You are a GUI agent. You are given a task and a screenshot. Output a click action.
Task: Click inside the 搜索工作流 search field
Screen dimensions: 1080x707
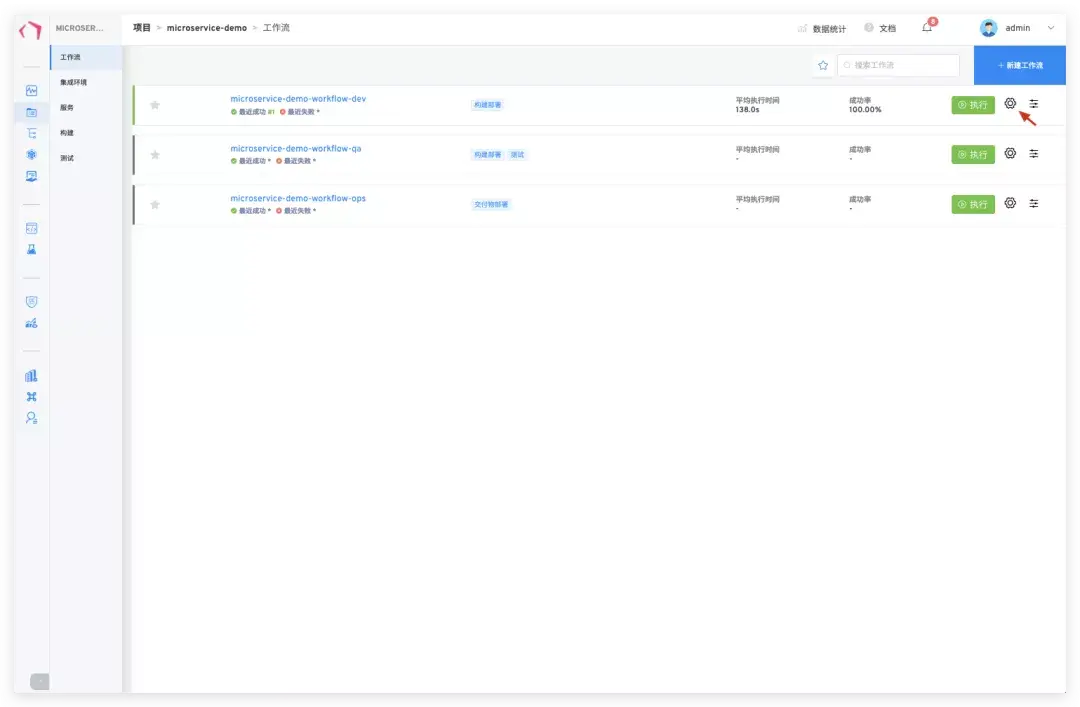[x=898, y=64]
